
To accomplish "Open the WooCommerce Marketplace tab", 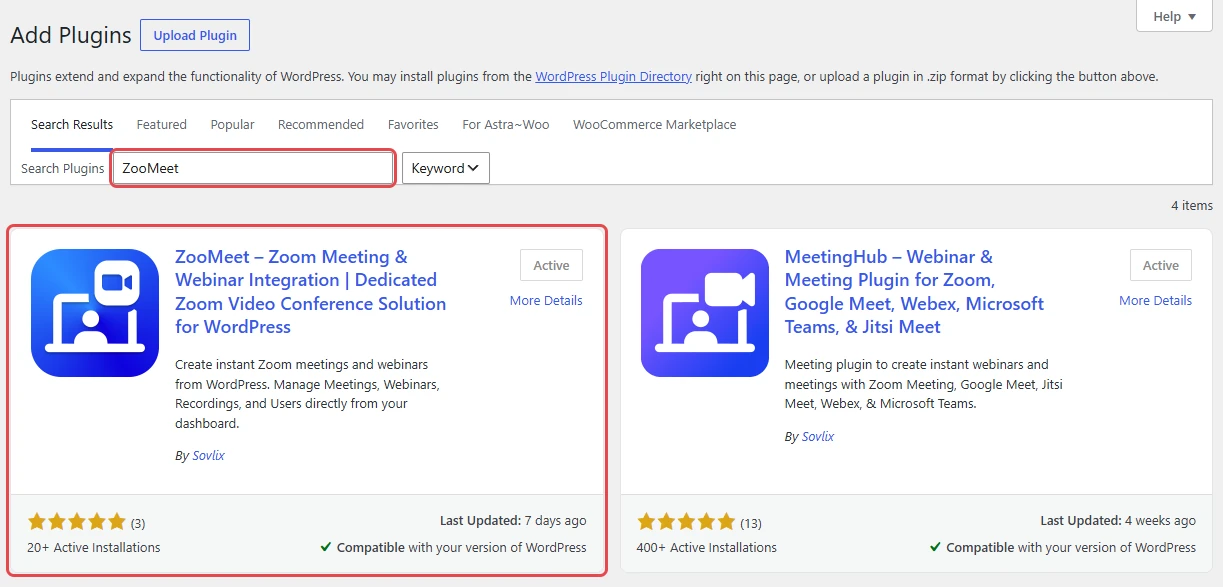I will tap(654, 125).
